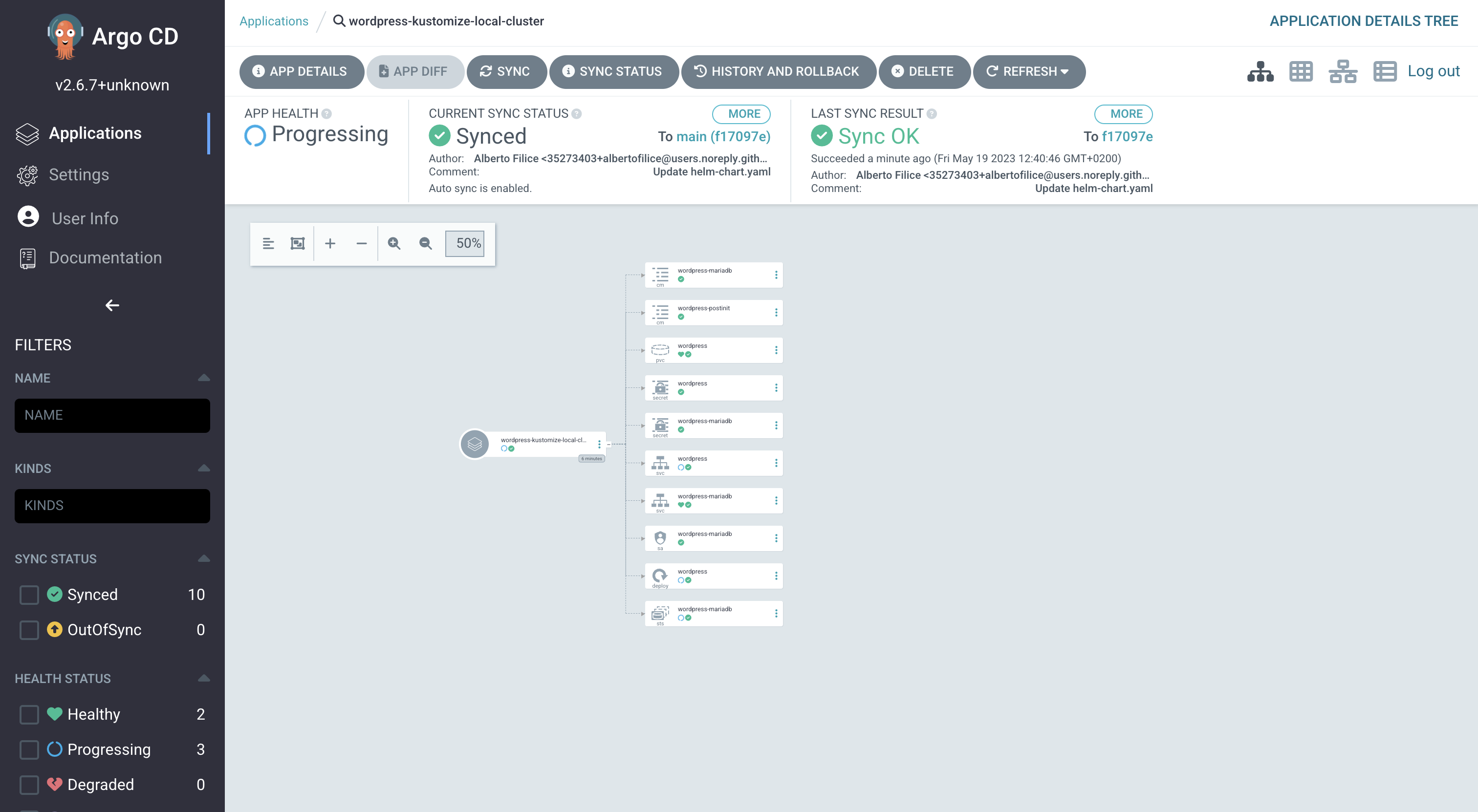
Task: Expand all nodes with plus icon
Action: coord(330,244)
